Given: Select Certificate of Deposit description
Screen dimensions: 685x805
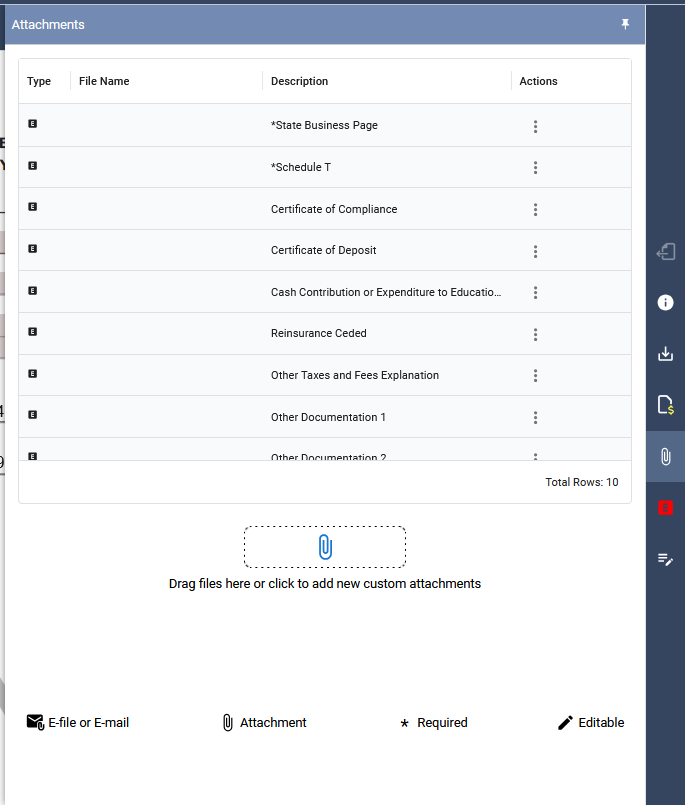Looking at the screenshot, I should (x=324, y=250).
